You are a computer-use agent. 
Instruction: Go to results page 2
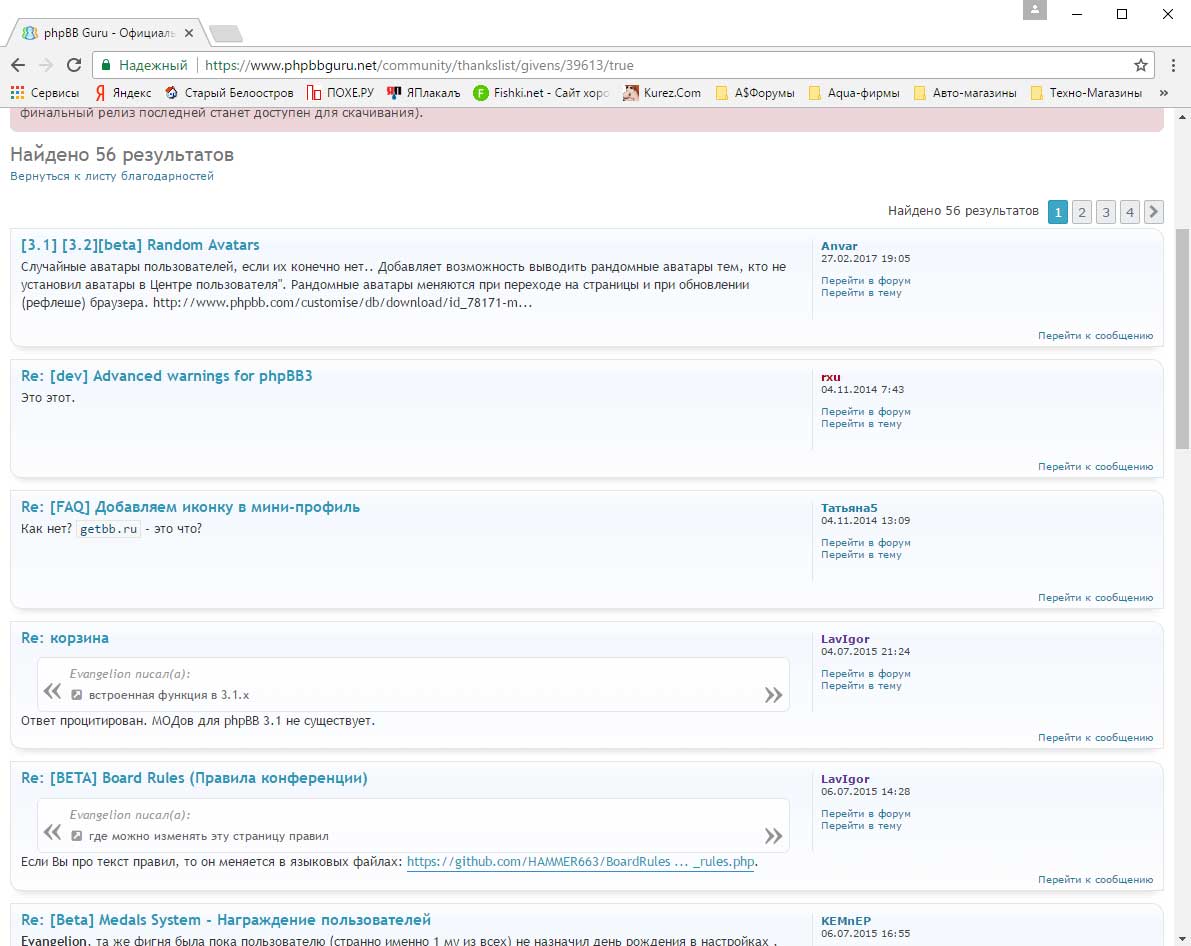pos(1081,212)
